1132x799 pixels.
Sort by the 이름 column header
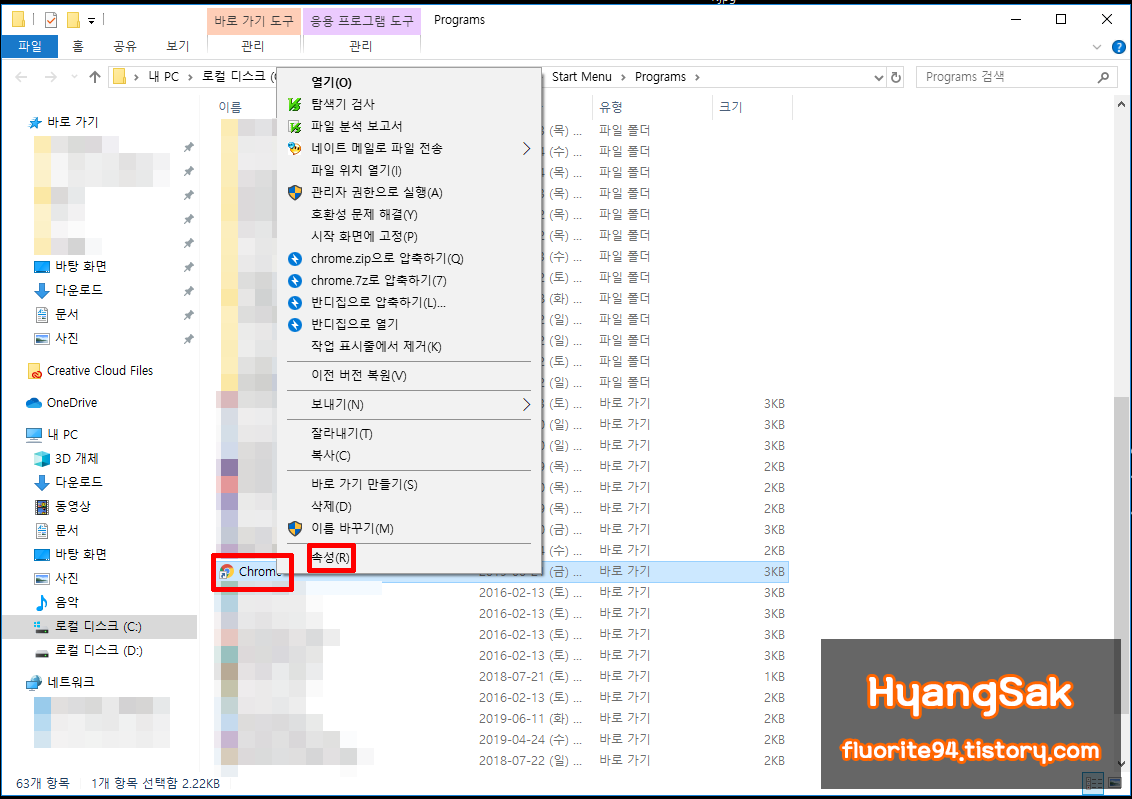point(230,107)
